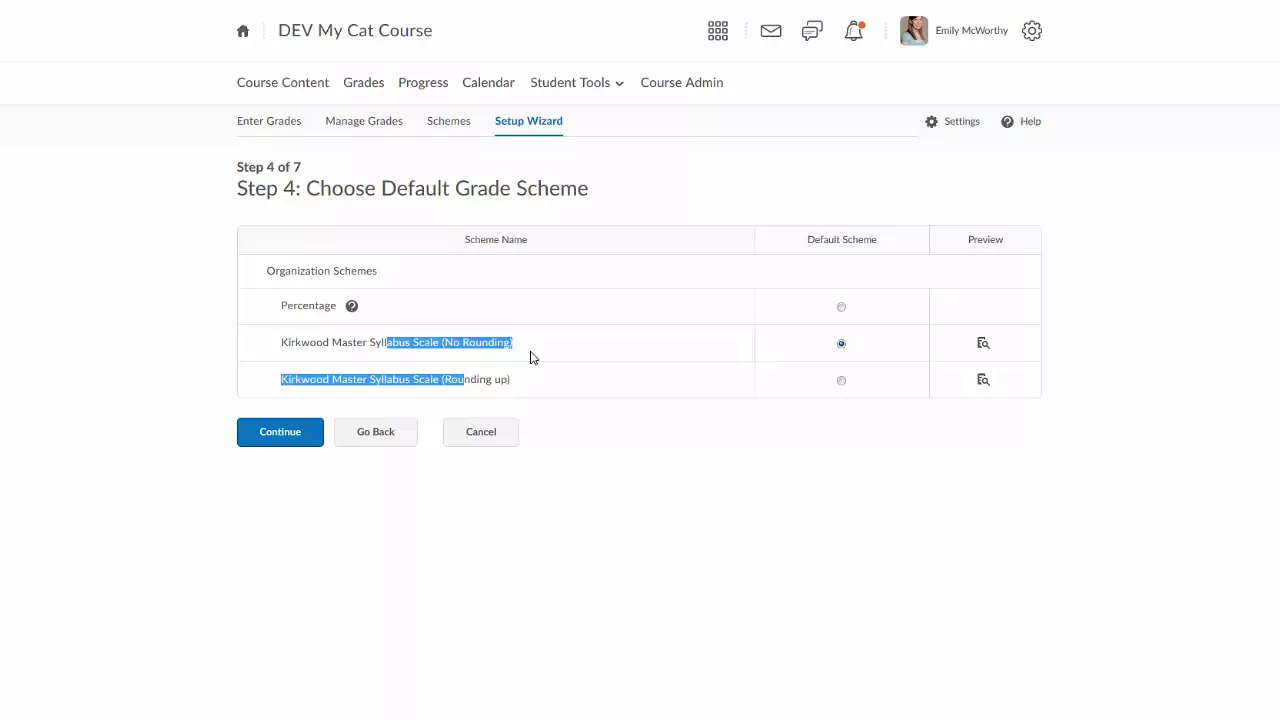Click the 'Percentage' scheme name
This screenshot has height=720, width=1280.
tap(308, 306)
